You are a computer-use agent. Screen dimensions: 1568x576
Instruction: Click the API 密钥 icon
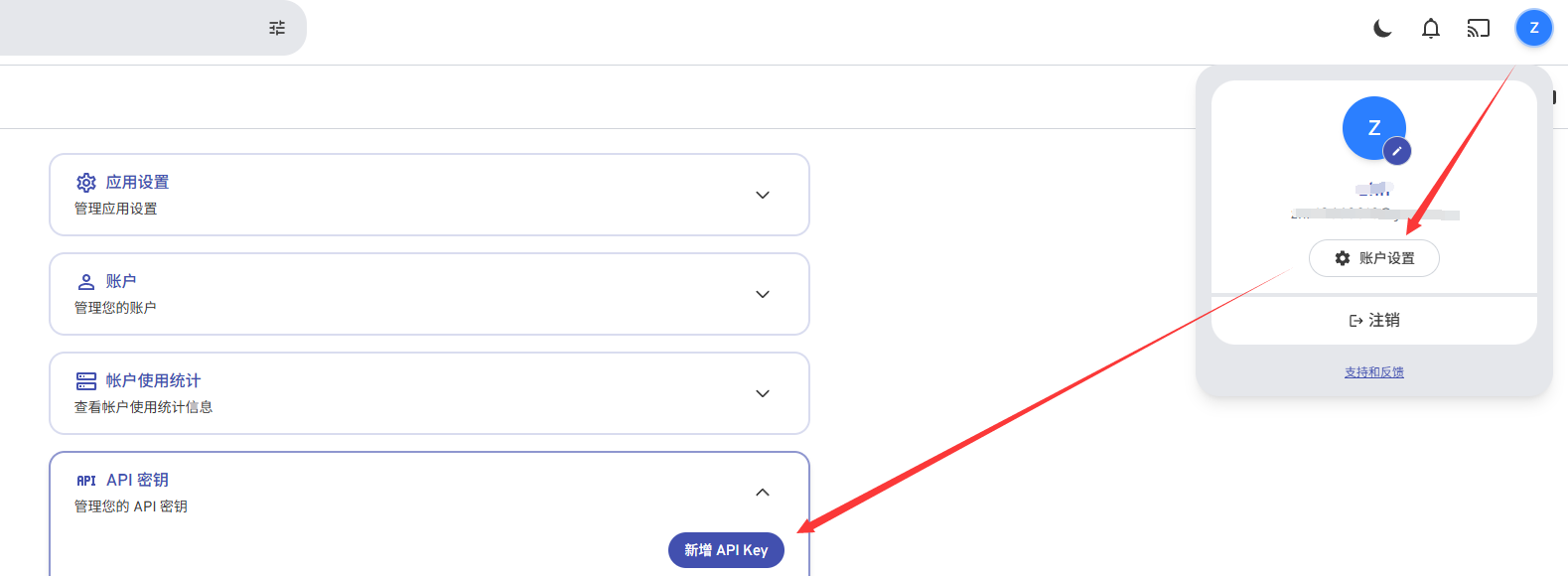click(x=86, y=481)
